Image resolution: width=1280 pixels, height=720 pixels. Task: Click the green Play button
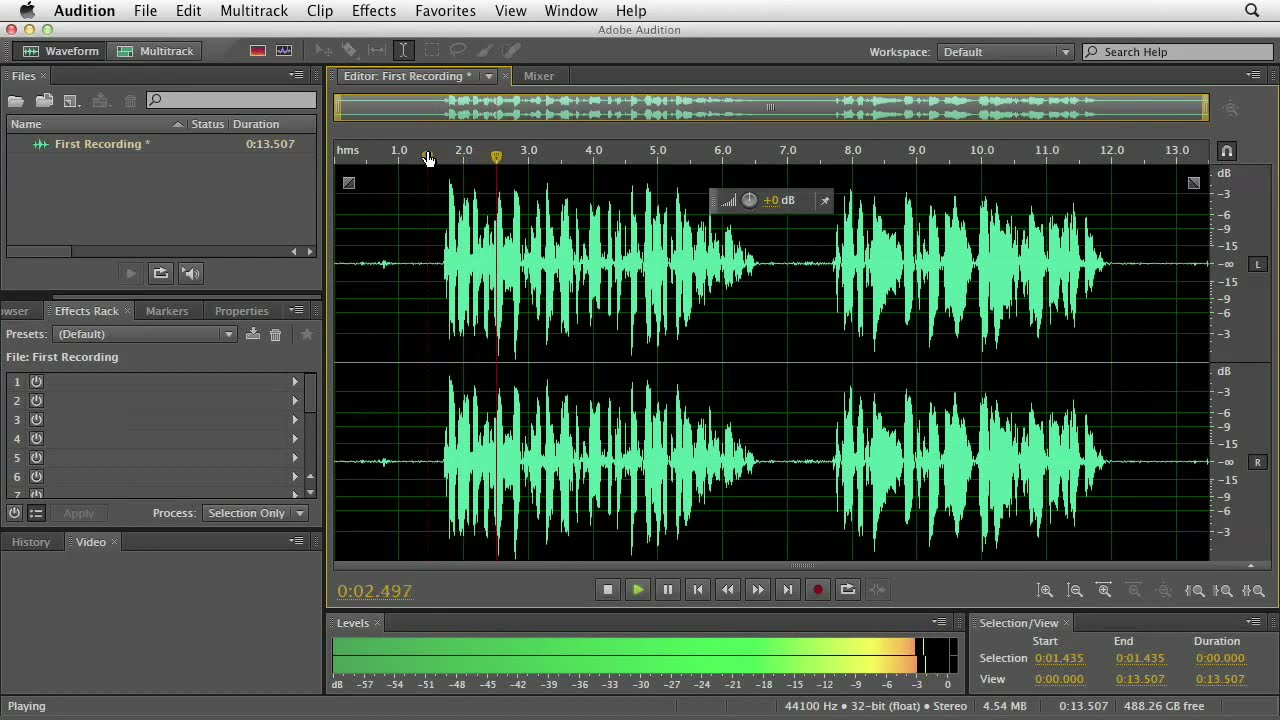[x=637, y=590]
